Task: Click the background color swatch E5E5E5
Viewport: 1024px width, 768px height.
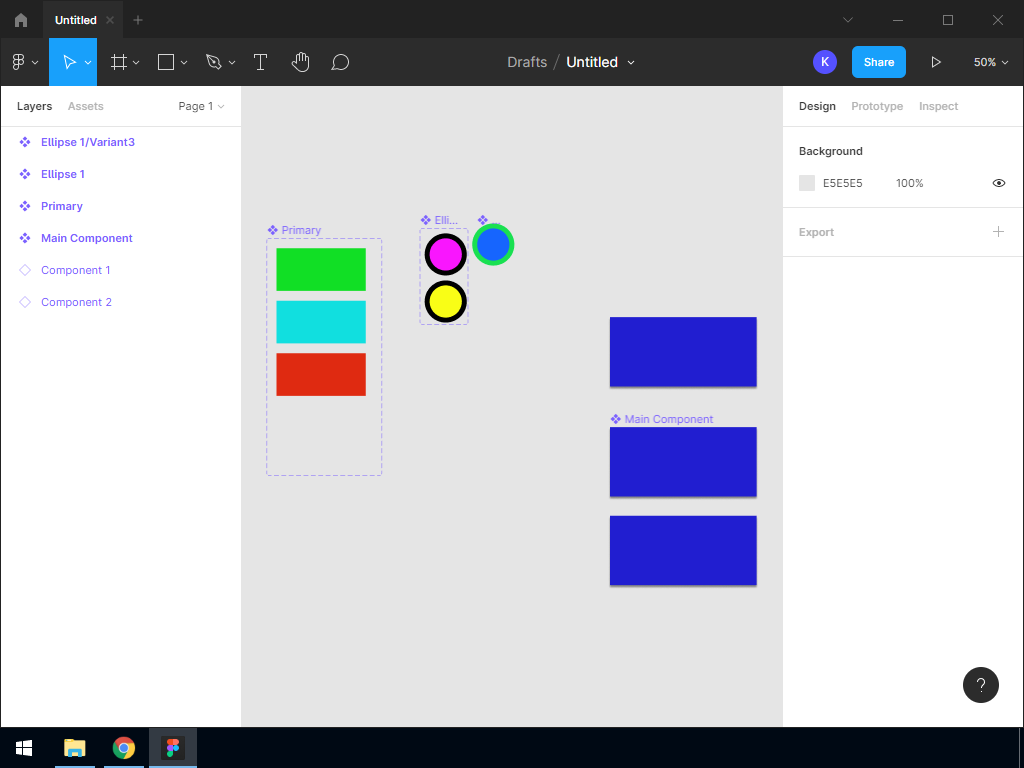Action: [807, 183]
